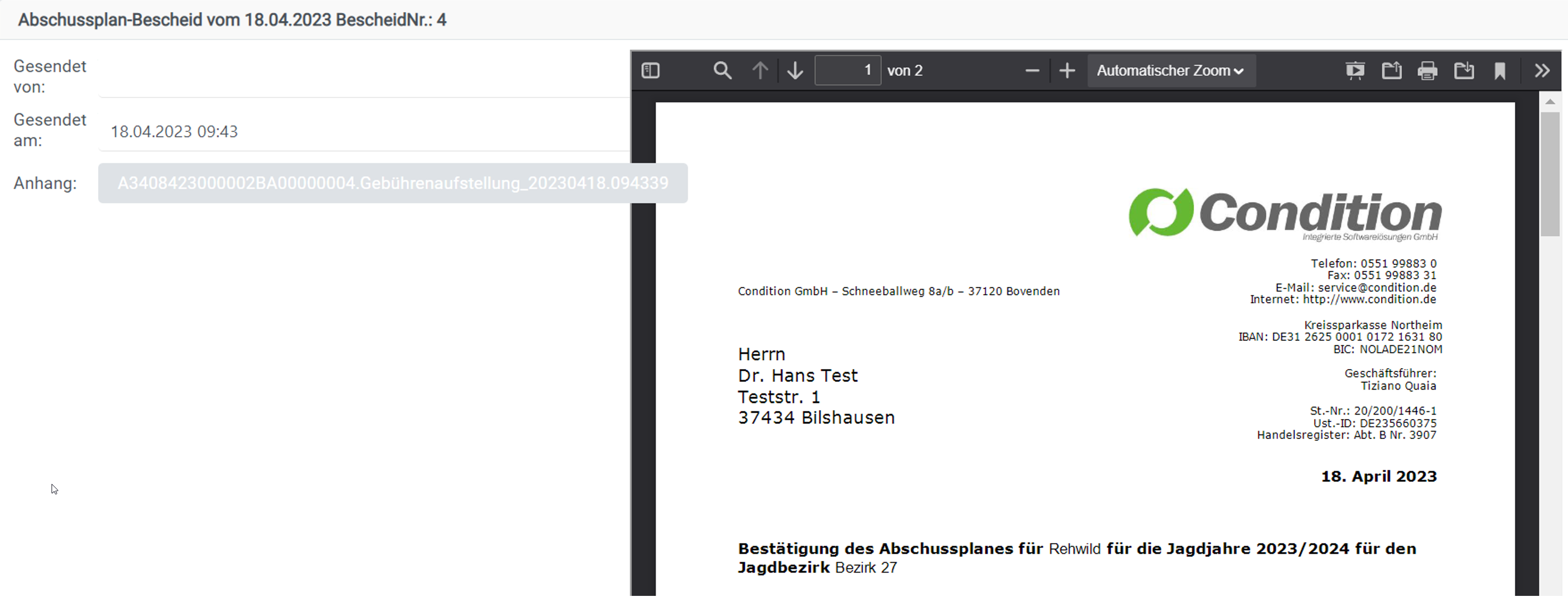Toggle the PDF viewer sidebar
1568x597 pixels.
point(651,70)
